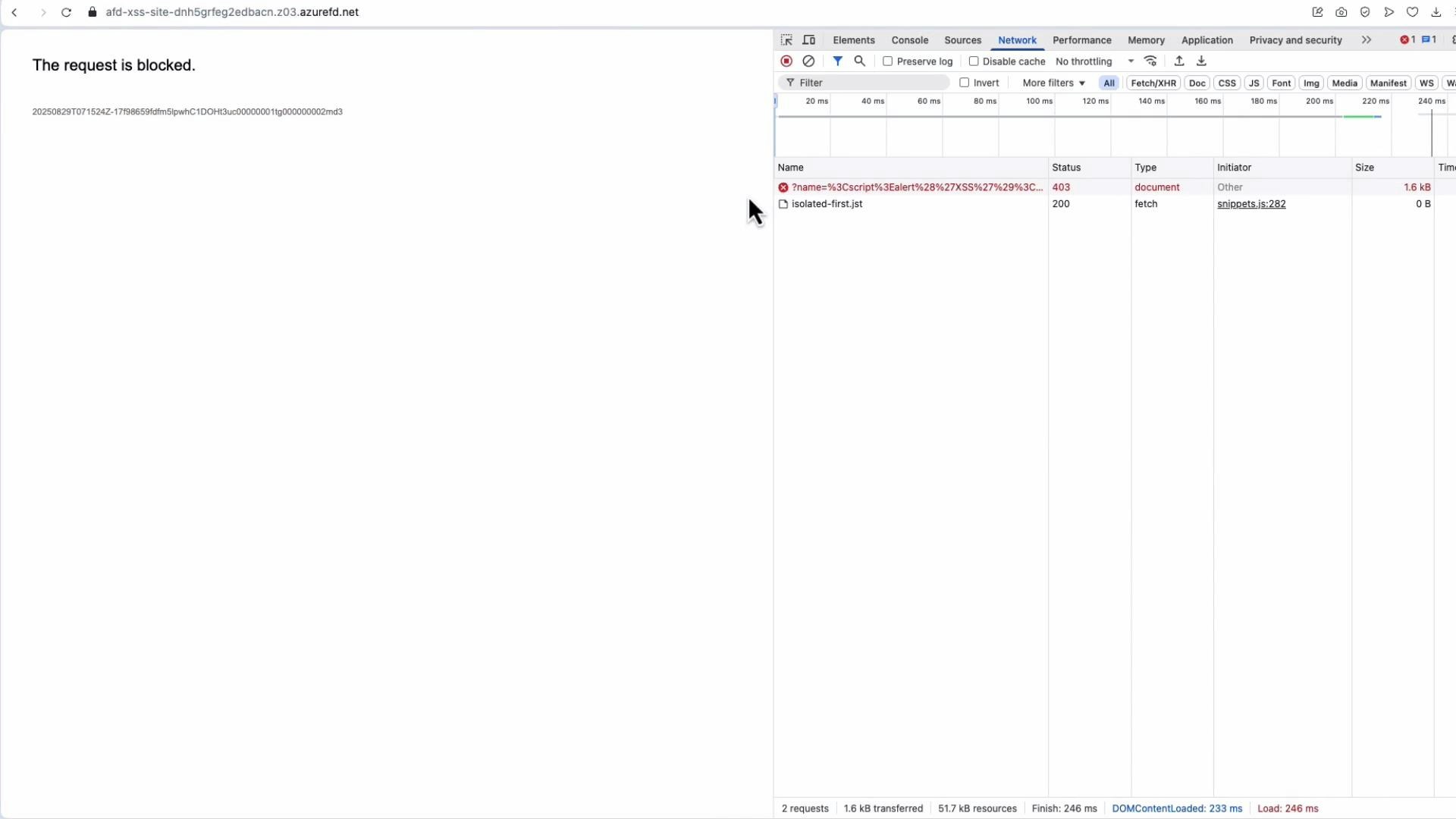The image size is (1456, 819).
Task: Select the Inspect element tool
Action: click(x=786, y=39)
